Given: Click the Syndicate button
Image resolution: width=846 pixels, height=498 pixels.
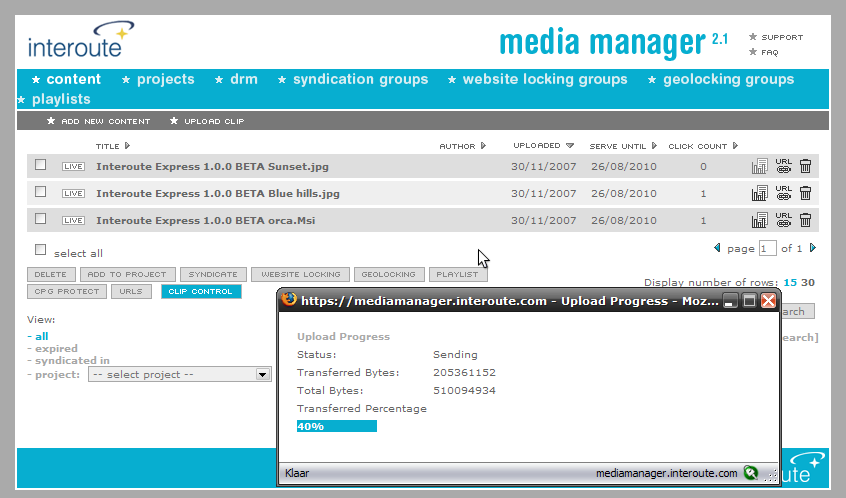Looking at the screenshot, I should [x=213, y=275].
